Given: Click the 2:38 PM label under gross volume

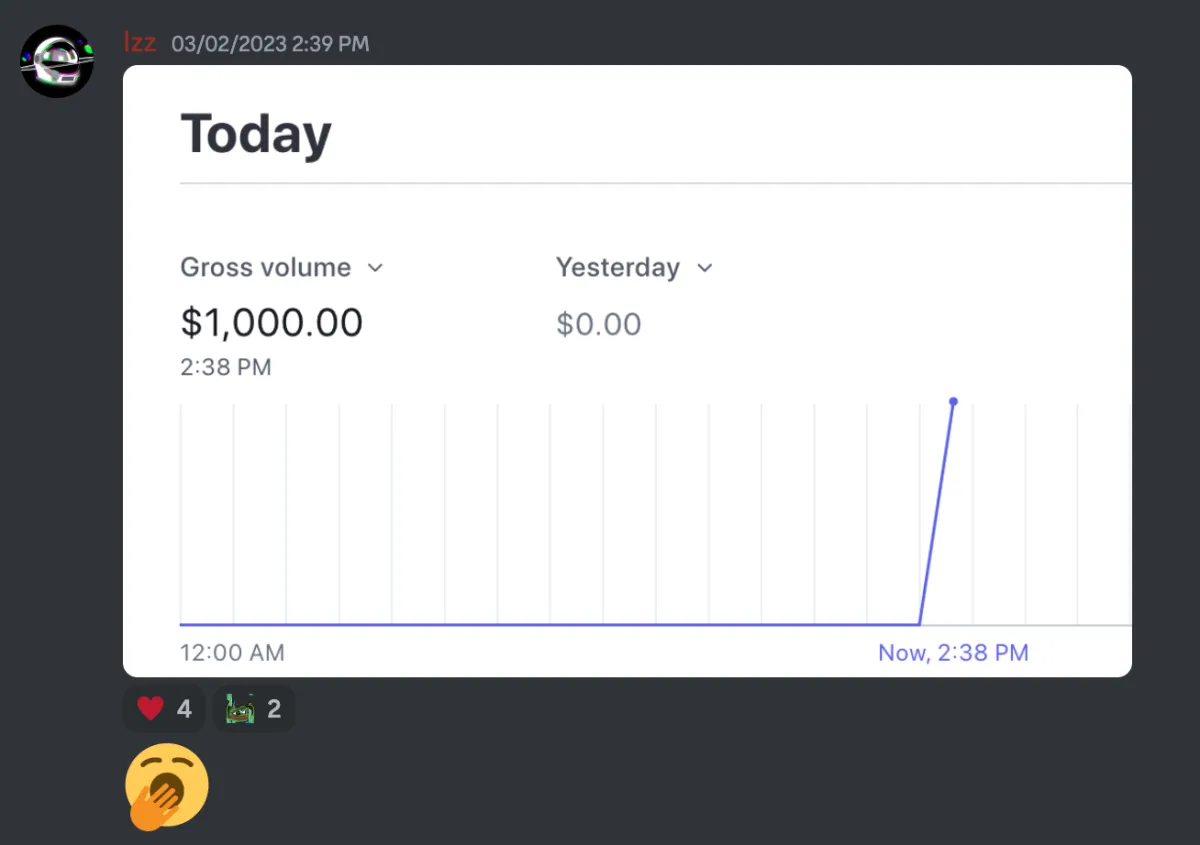Looking at the screenshot, I should pos(226,367).
